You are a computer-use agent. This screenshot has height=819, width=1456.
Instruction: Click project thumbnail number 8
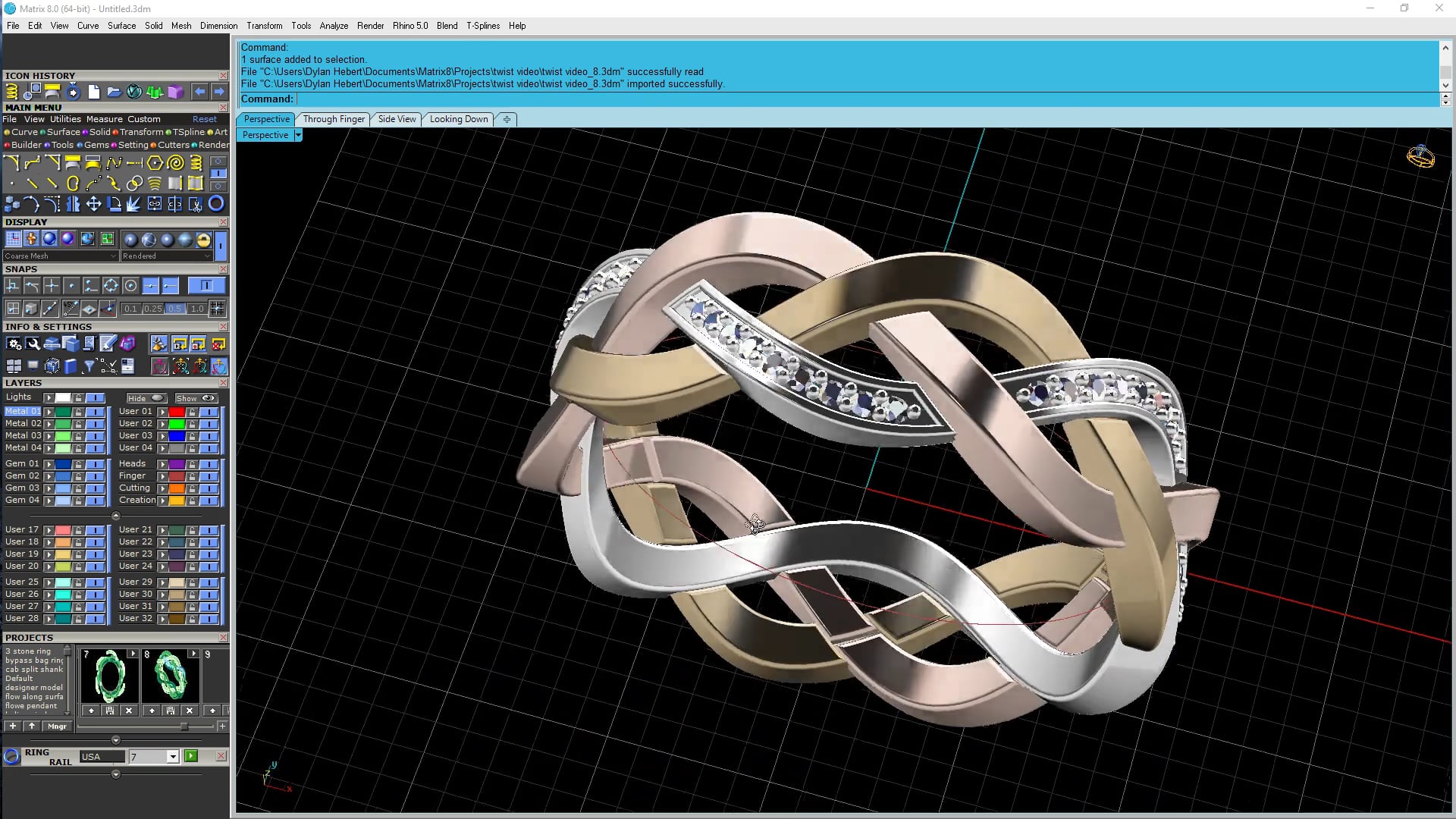(170, 676)
